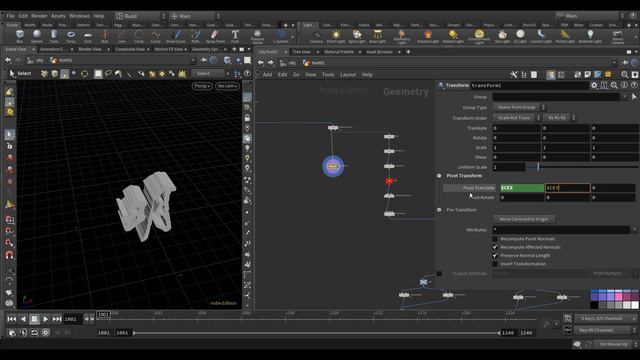Viewport: 640px width, 360px height.
Task: Open the No cam viewport dropdown
Action: pos(227,86)
